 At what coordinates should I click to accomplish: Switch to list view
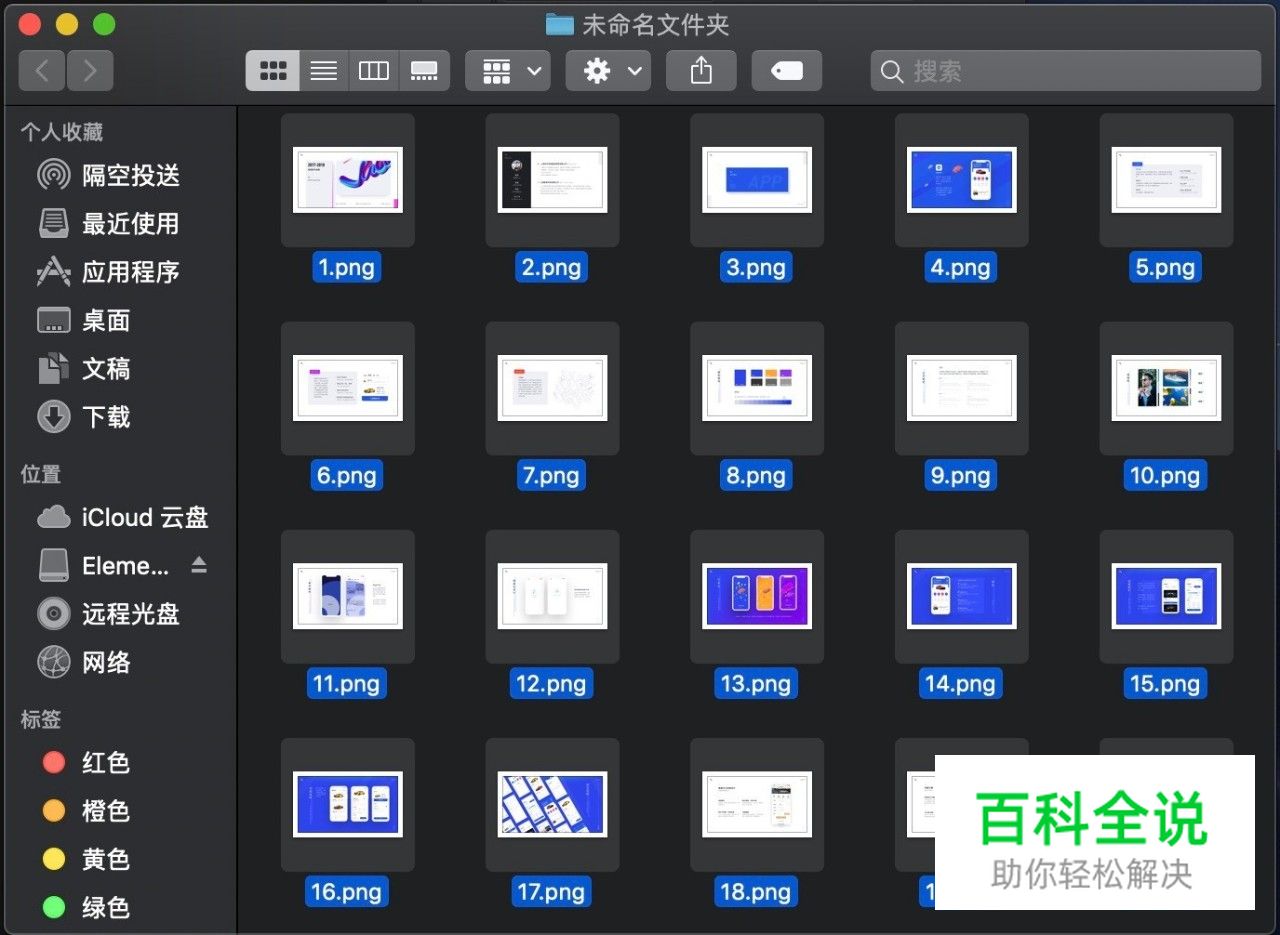[x=322, y=70]
